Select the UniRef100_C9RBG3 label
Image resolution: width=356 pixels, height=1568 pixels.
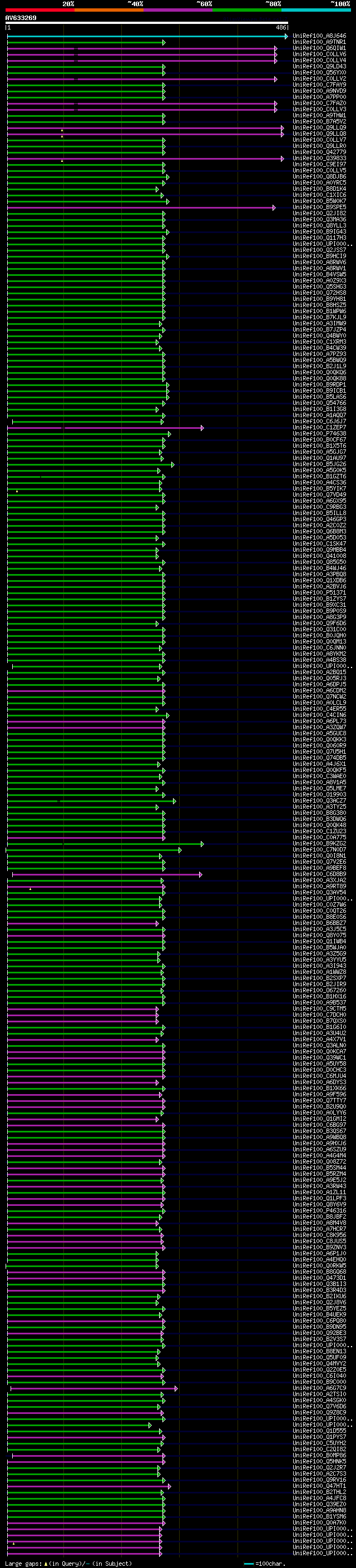(319, 507)
